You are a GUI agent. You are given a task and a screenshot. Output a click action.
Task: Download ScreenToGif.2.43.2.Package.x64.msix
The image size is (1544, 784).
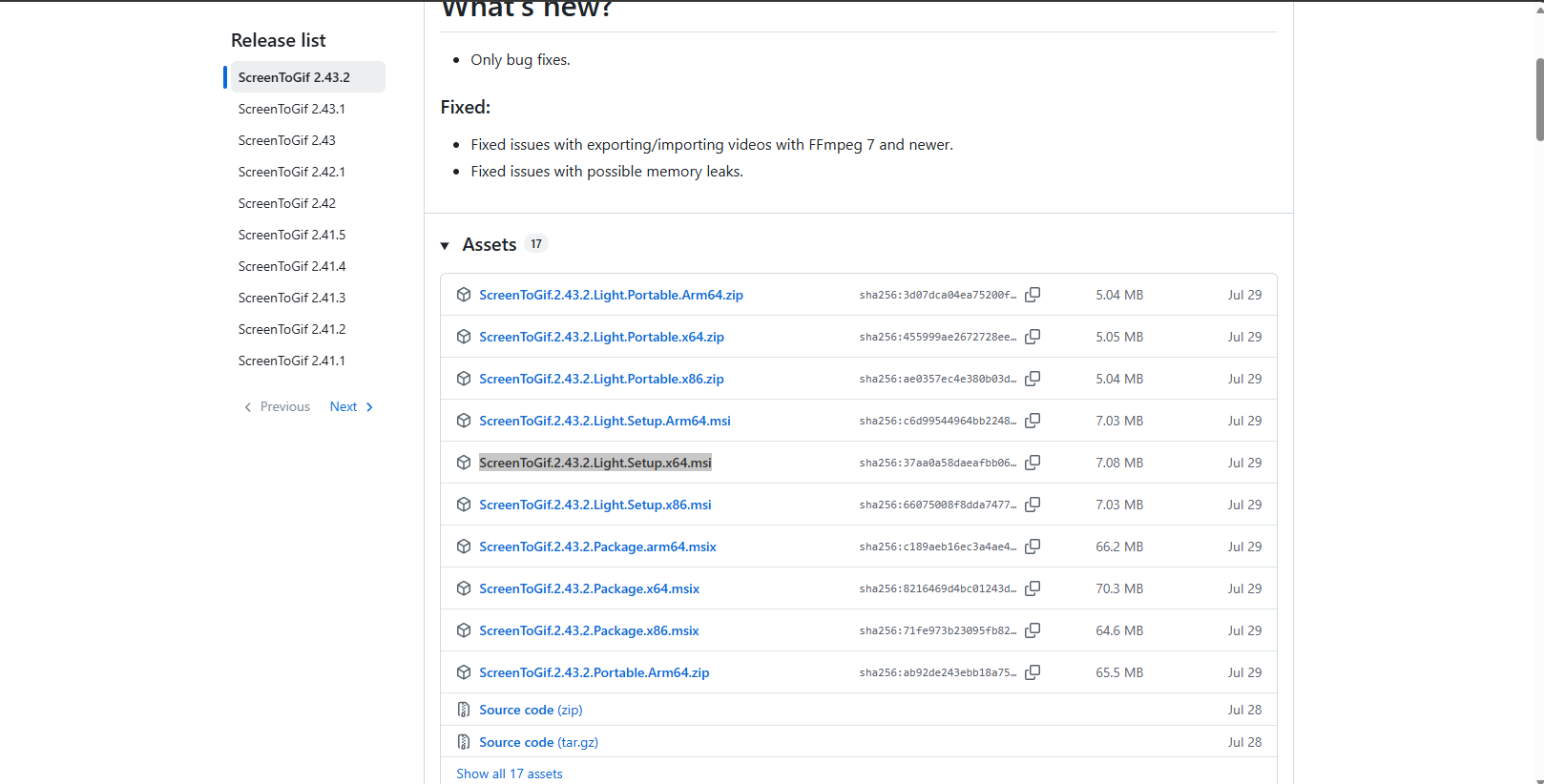coord(589,588)
